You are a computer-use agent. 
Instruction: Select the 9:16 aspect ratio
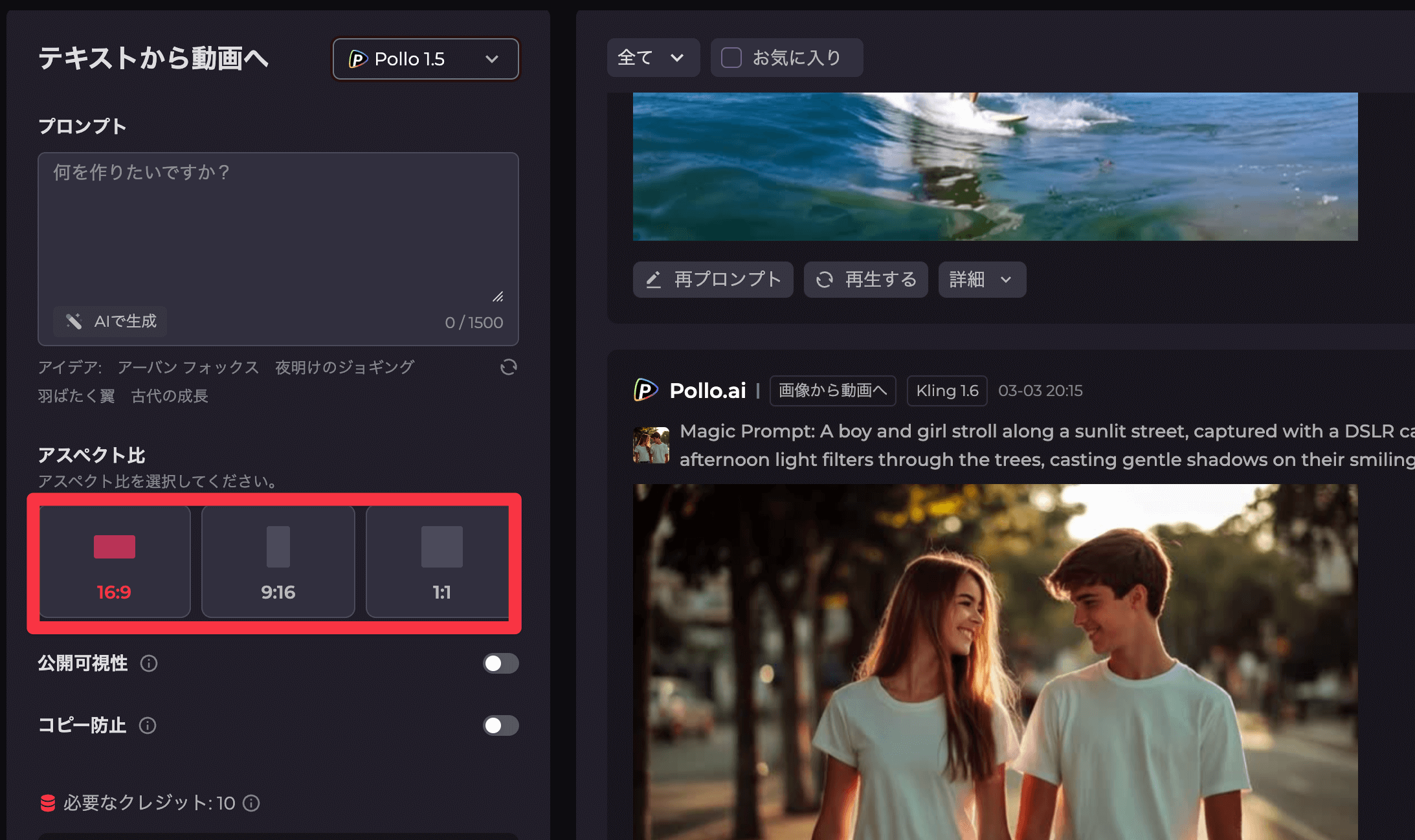pyautogui.click(x=278, y=561)
